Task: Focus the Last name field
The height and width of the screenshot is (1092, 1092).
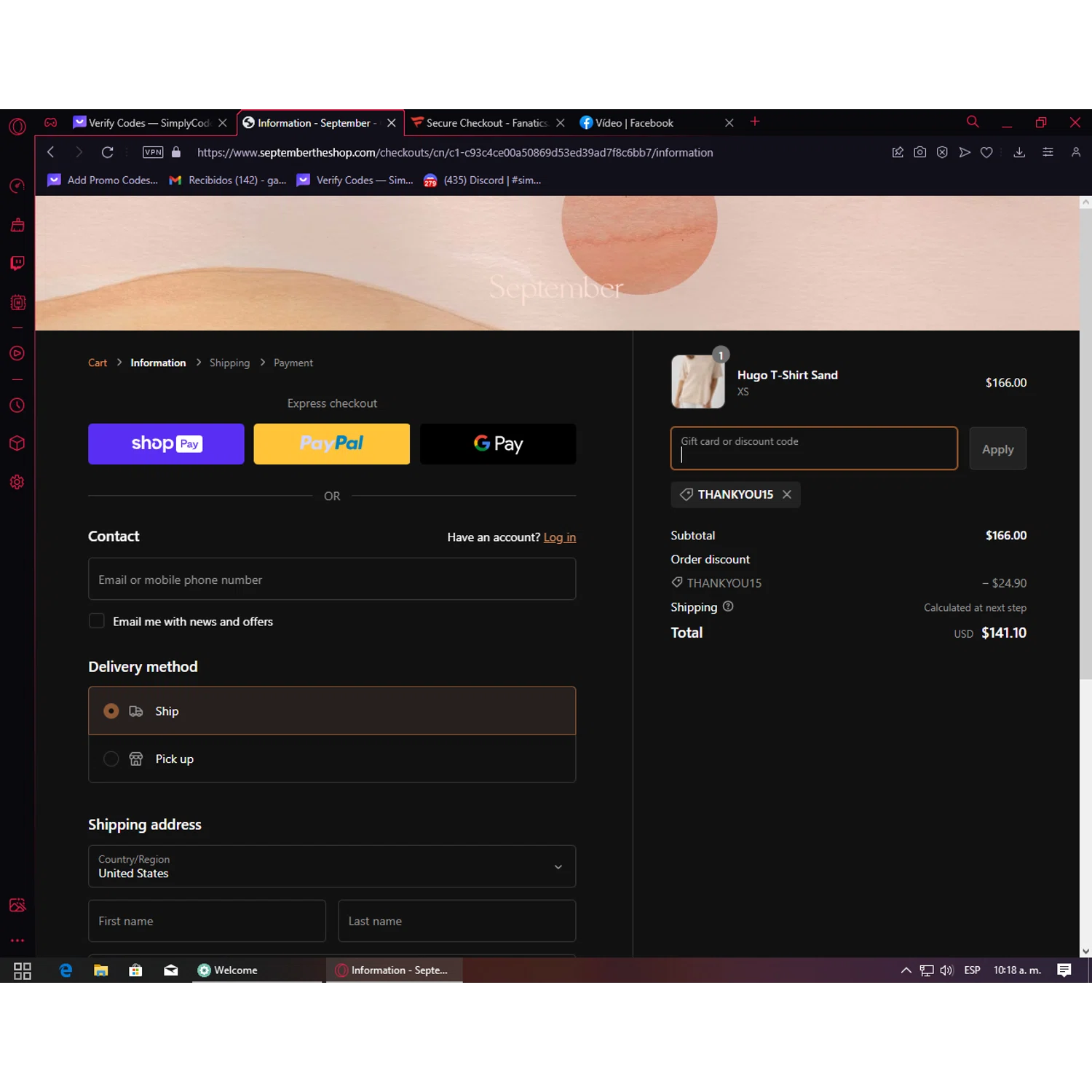Action: 457,921
